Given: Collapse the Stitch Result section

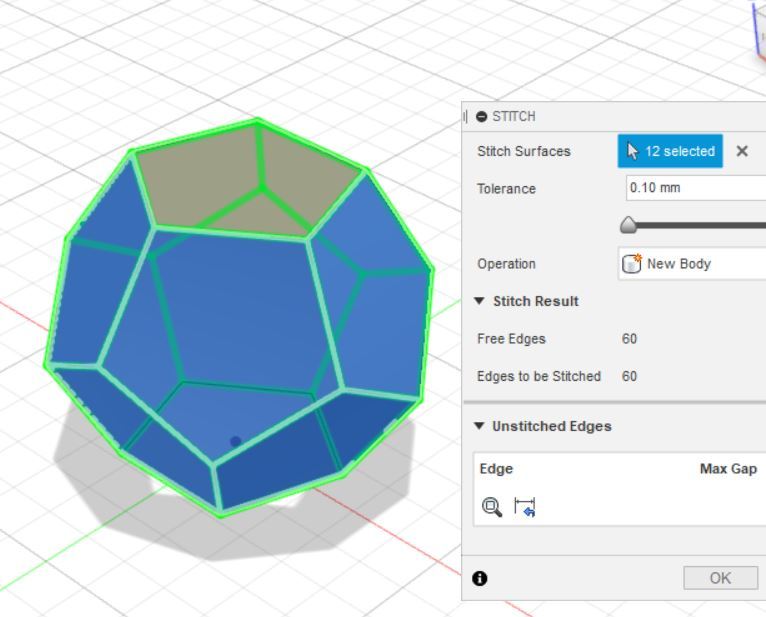Looking at the screenshot, I should [x=479, y=301].
